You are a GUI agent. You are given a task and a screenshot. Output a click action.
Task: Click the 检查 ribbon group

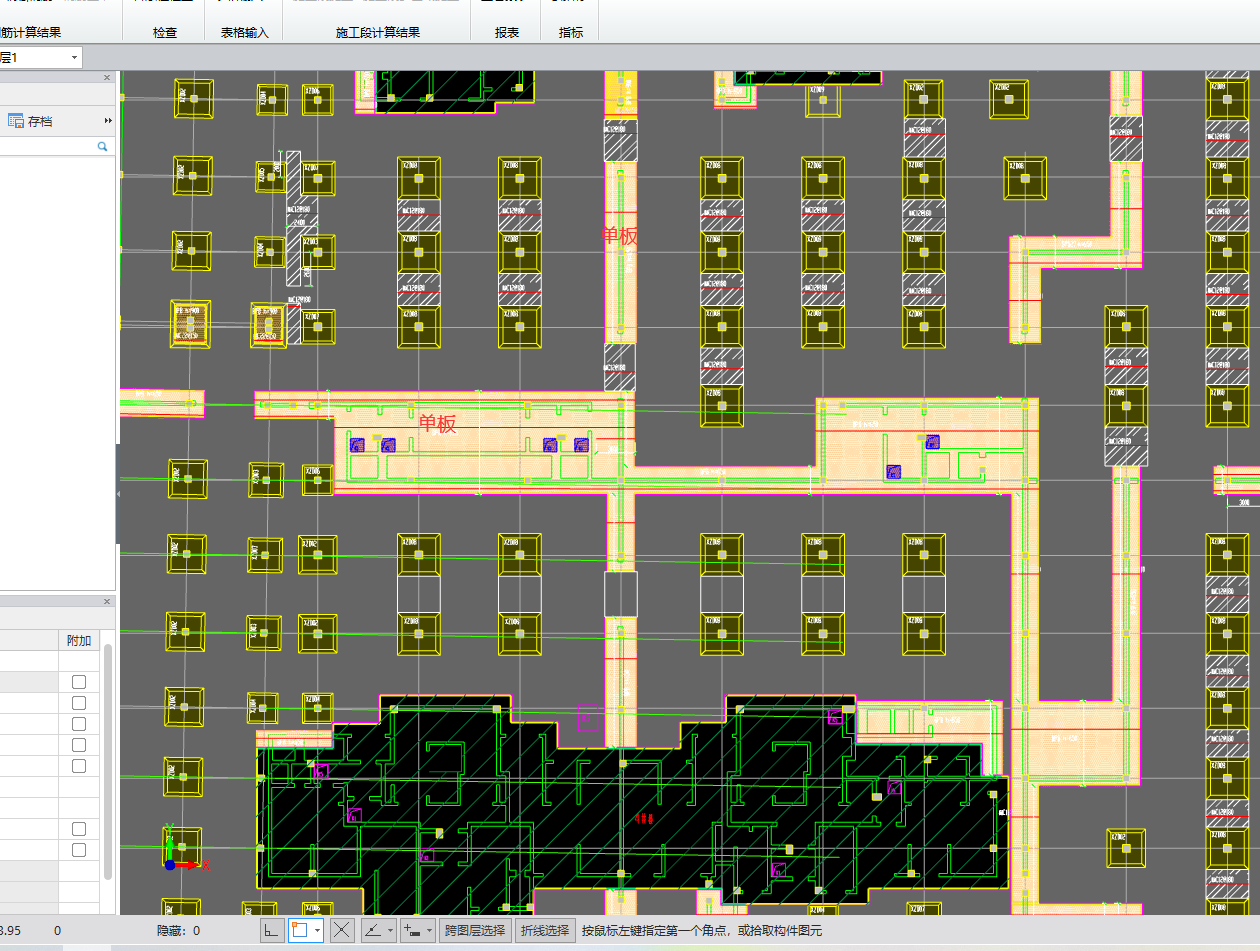click(x=165, y=33)
